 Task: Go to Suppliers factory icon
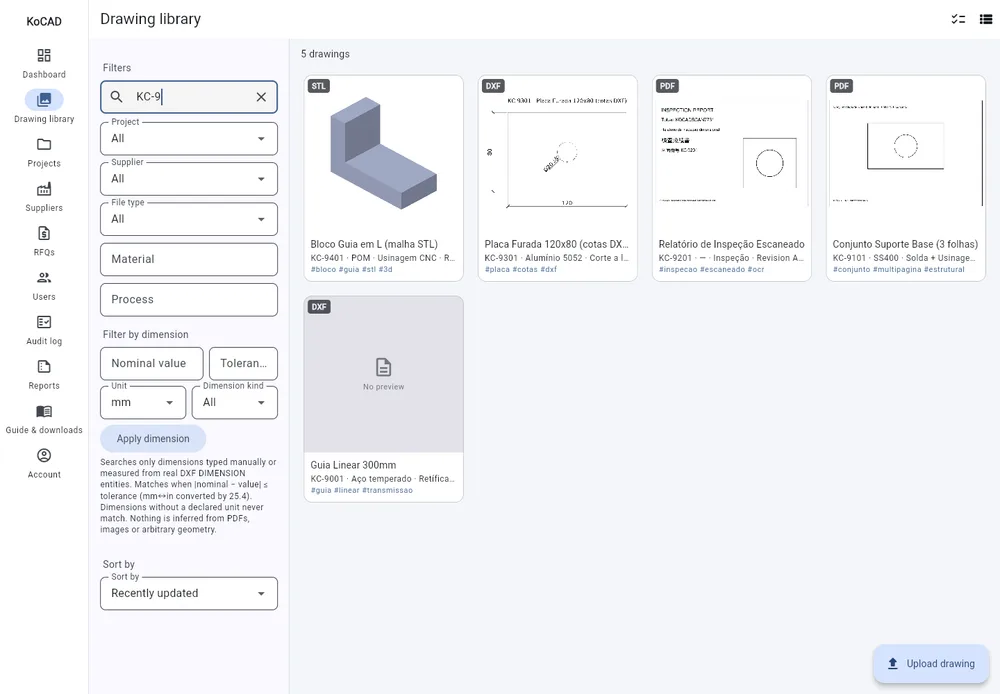coord(44,189)
